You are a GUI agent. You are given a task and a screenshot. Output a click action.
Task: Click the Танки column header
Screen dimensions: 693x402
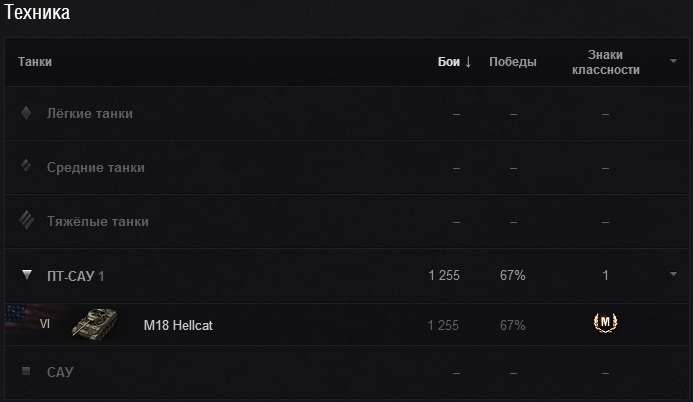pyautogui.click(x=35, y=62)
